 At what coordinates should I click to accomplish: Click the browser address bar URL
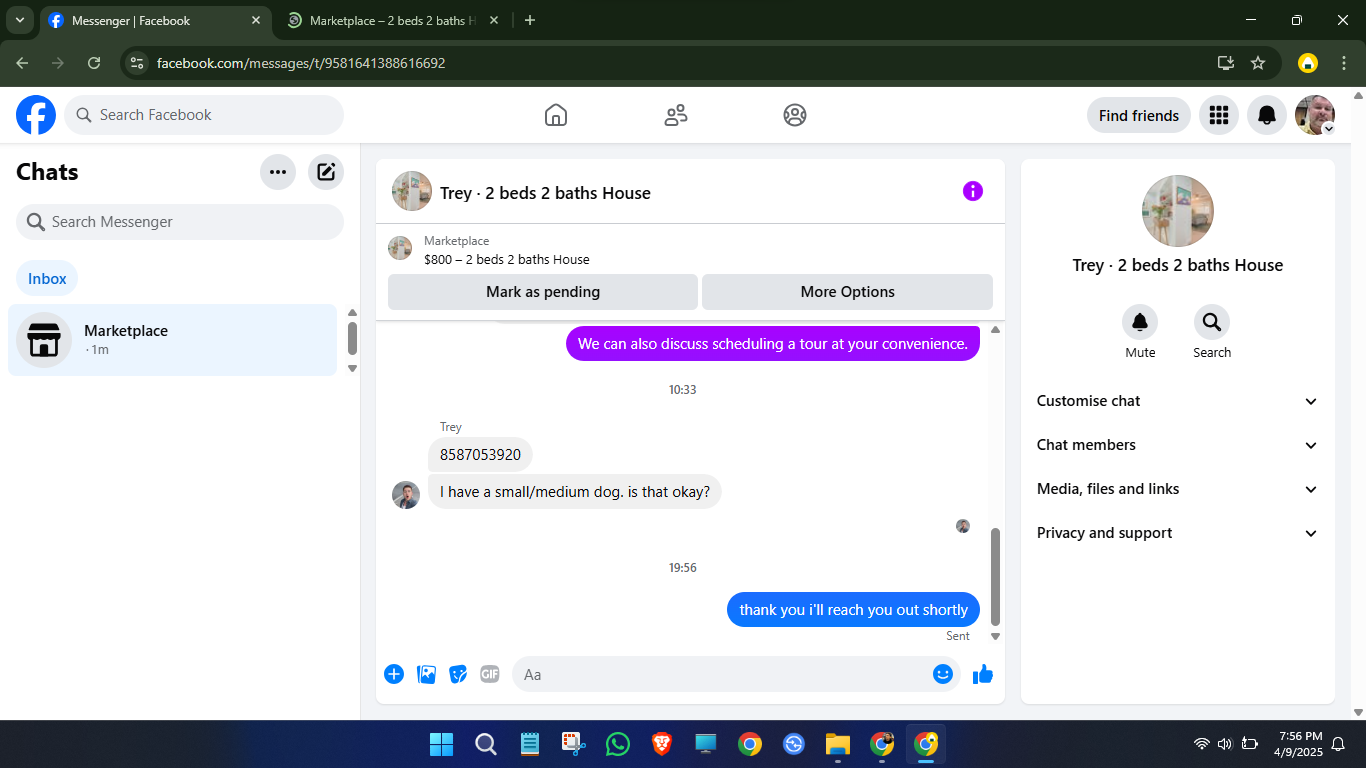[301, 63]
